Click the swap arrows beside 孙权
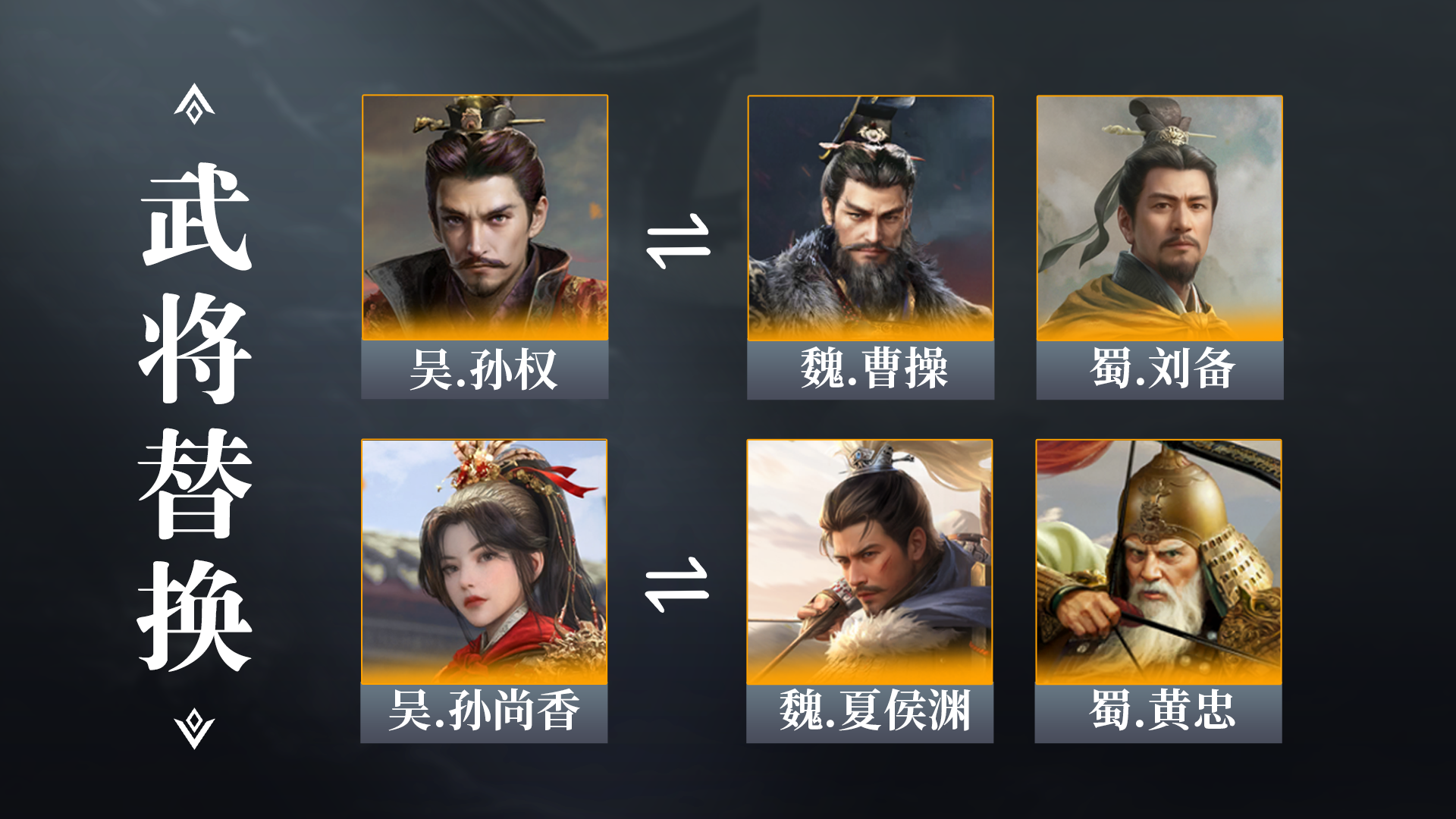 coord(678,241)
